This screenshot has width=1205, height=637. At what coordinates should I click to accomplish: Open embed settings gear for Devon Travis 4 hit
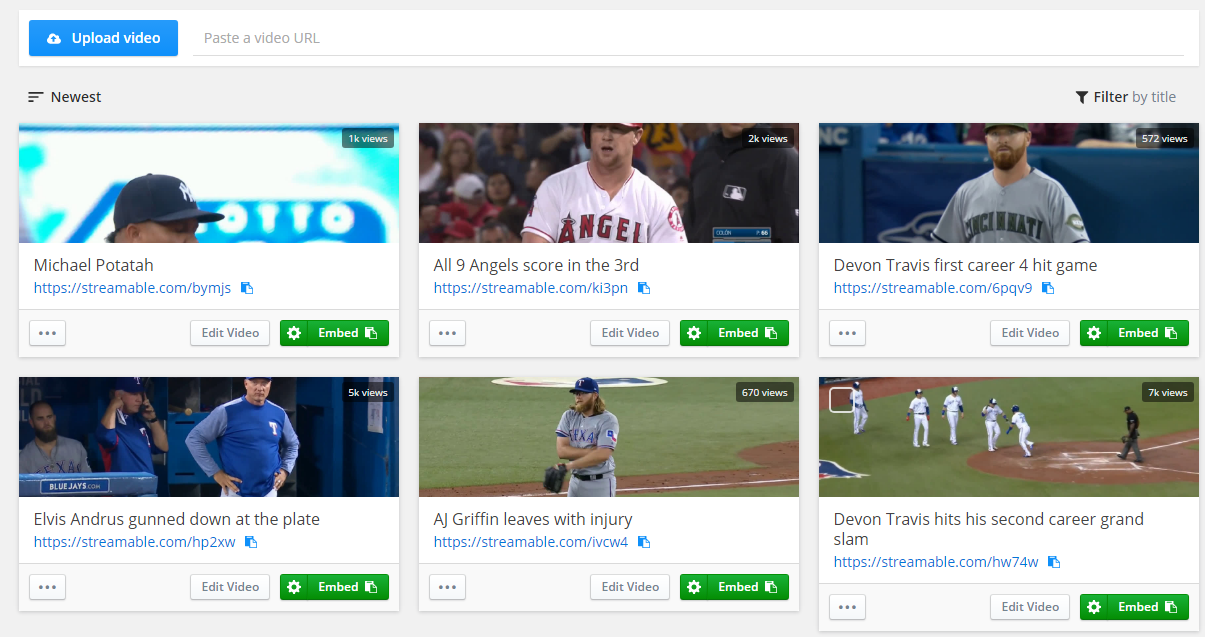[x=1094, y=333]
